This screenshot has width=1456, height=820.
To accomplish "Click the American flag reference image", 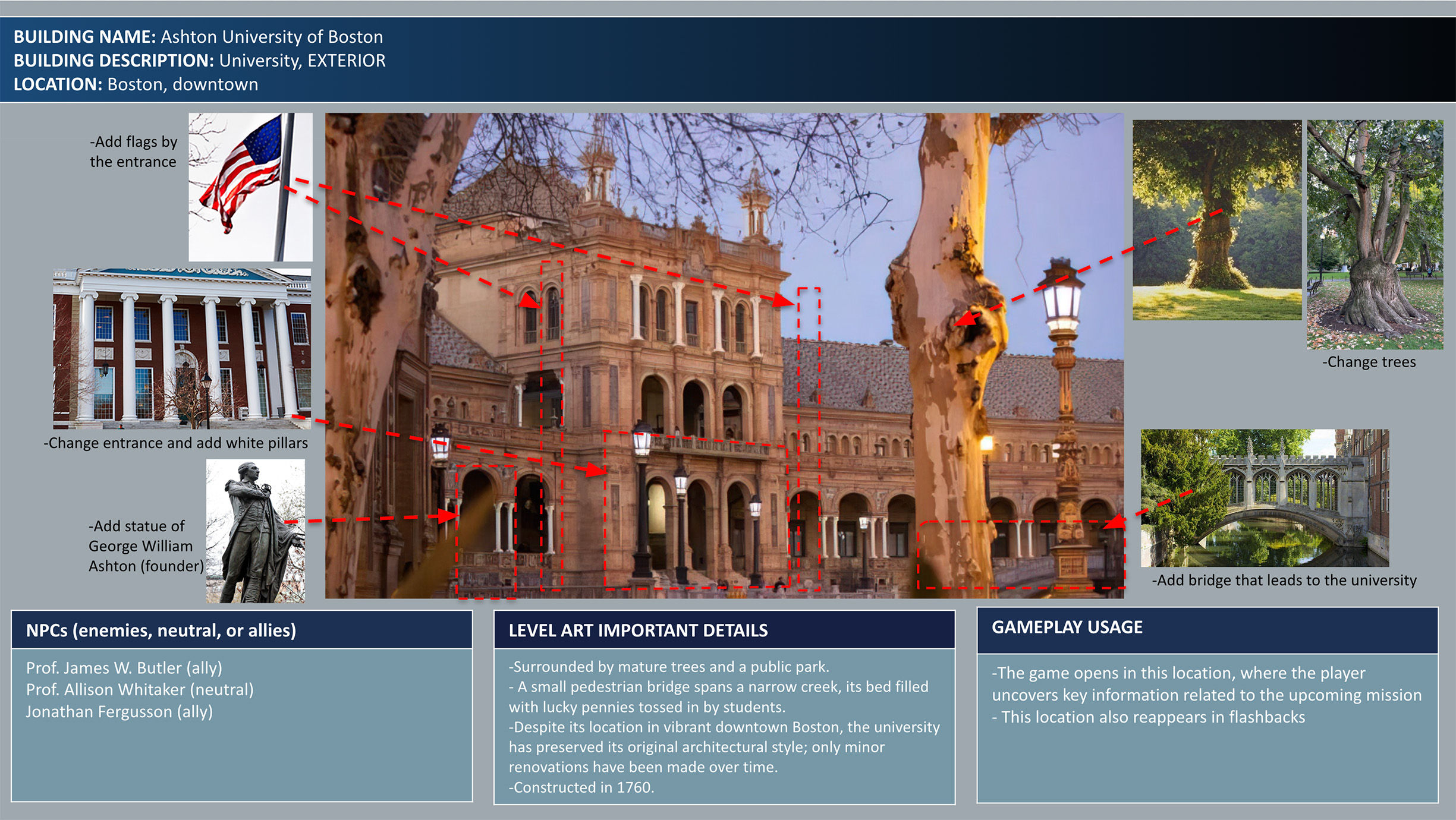I will click(x=250, y=187).
